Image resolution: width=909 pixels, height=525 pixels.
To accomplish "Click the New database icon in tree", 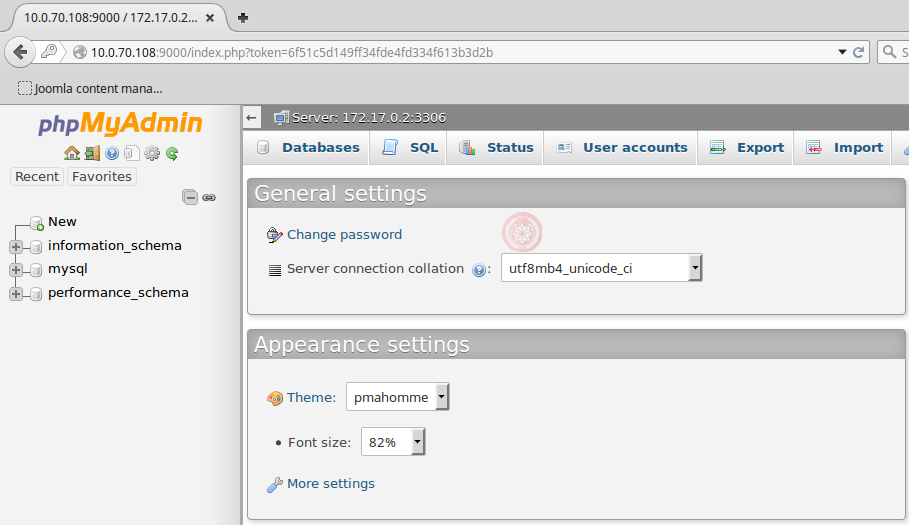I will coord(37,223).
